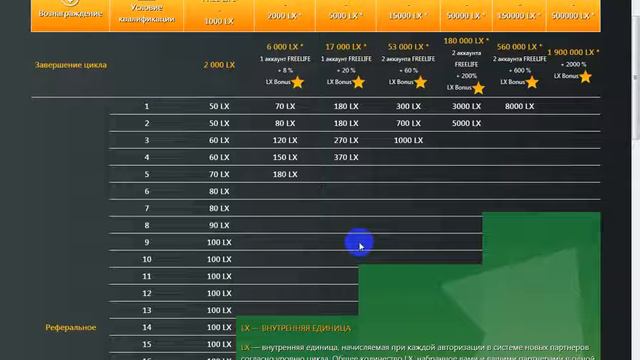This screenshot has height=360, width=640.
Task: Click the row number 15 cell
Action: (147, 344)
